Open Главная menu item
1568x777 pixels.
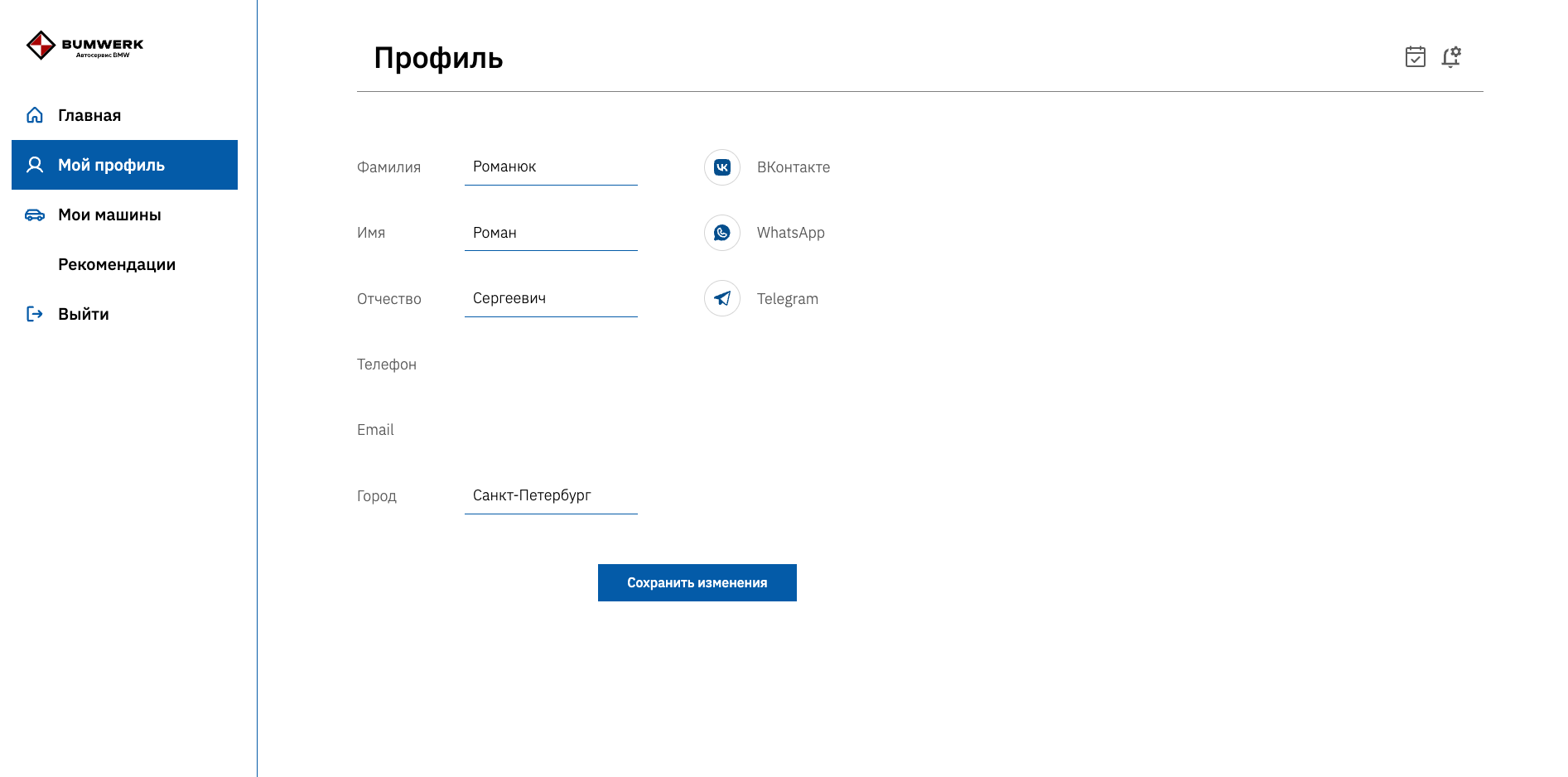(89, 115)
